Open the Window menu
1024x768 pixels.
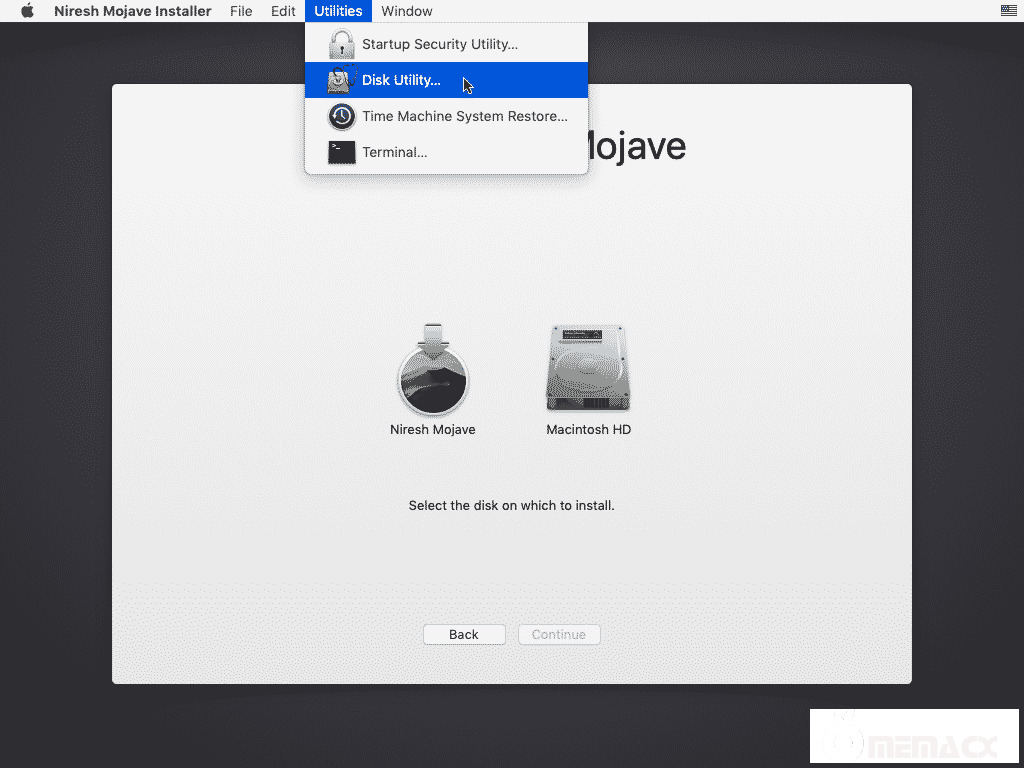[x=407, y=11]
